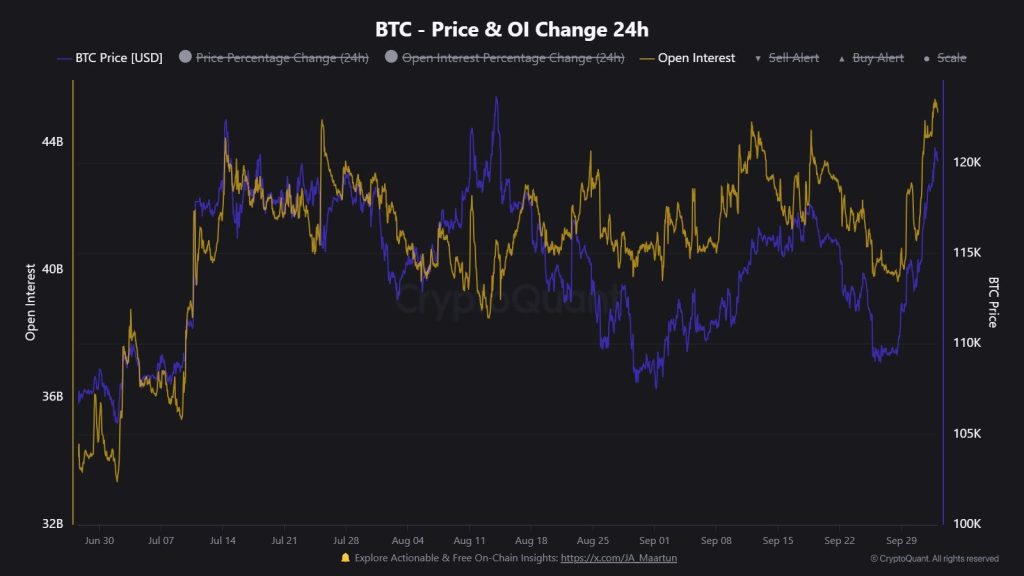Click the Sep 29 date on x-axis
The image size is (1024, 576).
(x=901, y=540)
